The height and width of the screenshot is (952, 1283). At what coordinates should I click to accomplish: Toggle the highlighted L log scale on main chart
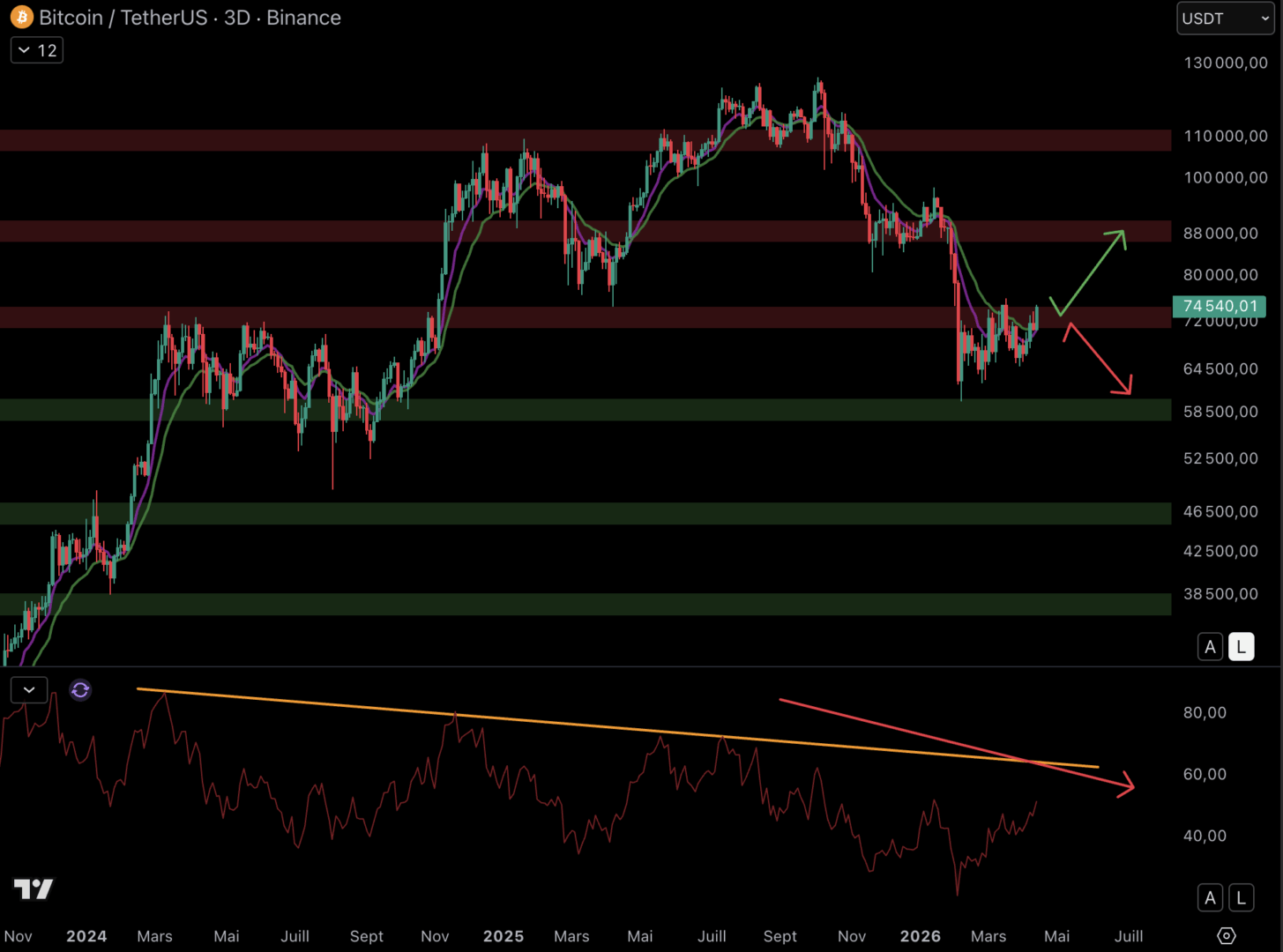click(x=1241, y=647)
